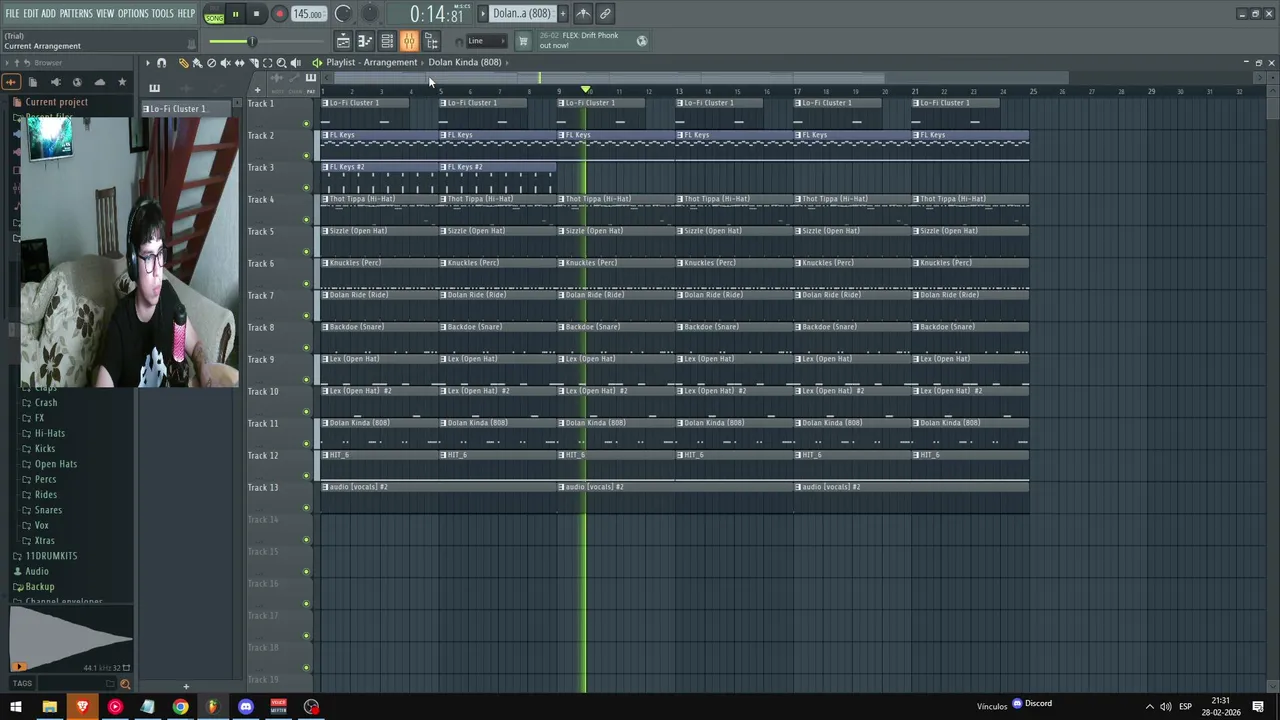Mute Track 5 with its green LED
Viewport: 1280px width, 720px height.
(x=306, y=251)
